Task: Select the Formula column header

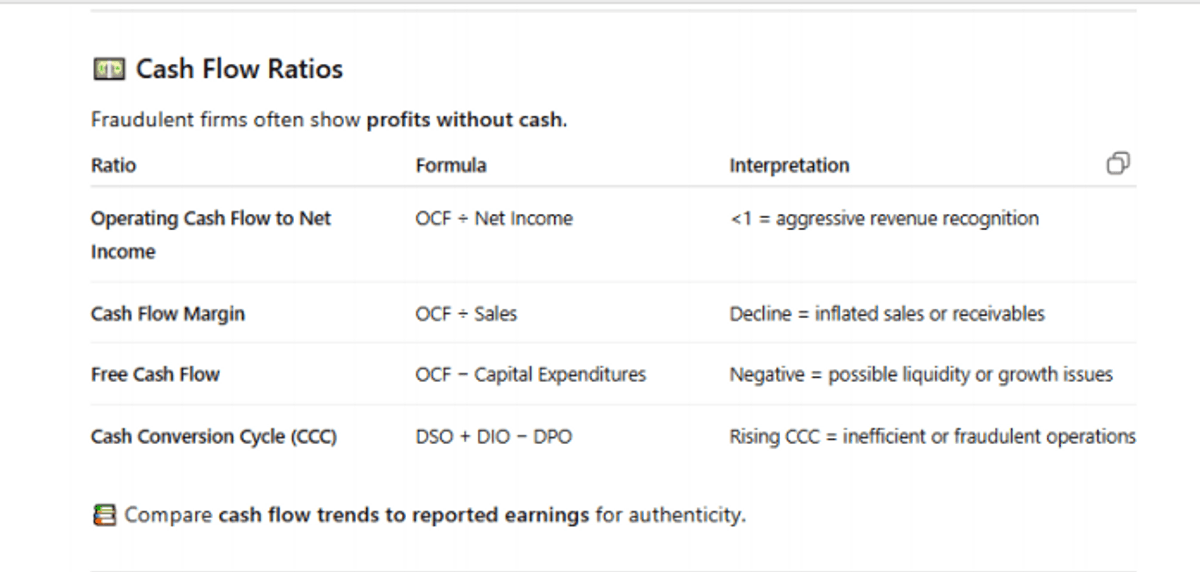Action: coord(451,165)
